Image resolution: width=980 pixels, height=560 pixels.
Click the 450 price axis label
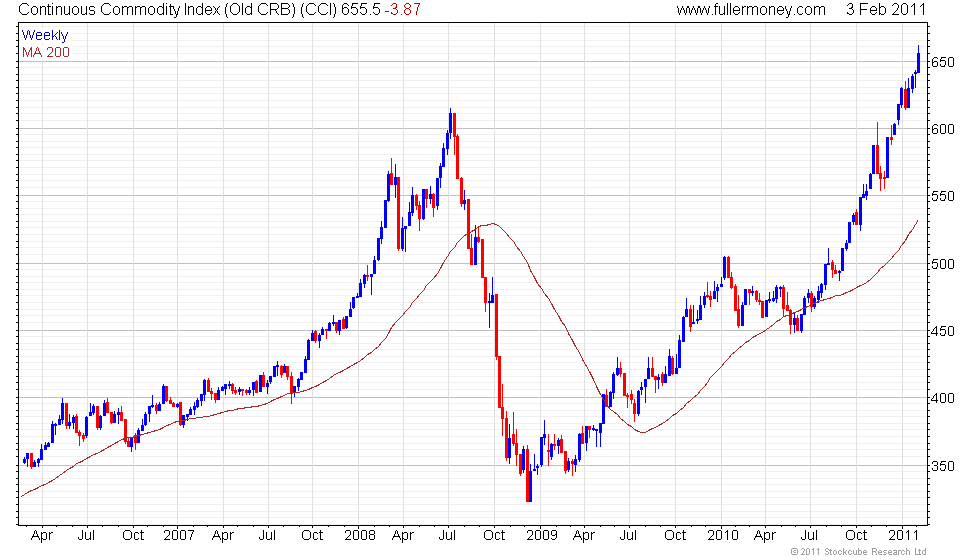(943, 331)
